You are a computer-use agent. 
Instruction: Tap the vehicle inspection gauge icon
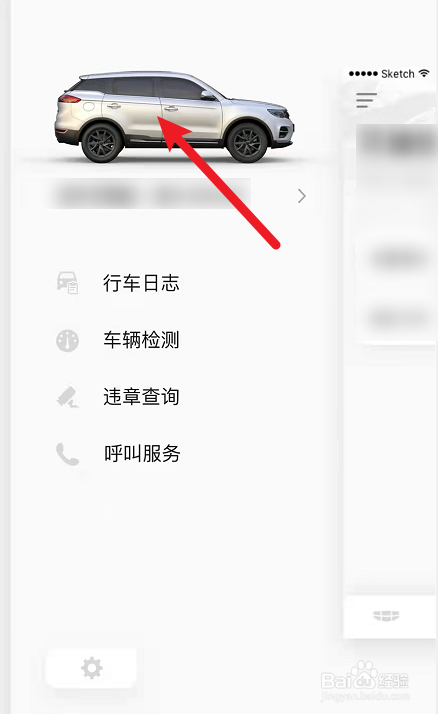67,340
